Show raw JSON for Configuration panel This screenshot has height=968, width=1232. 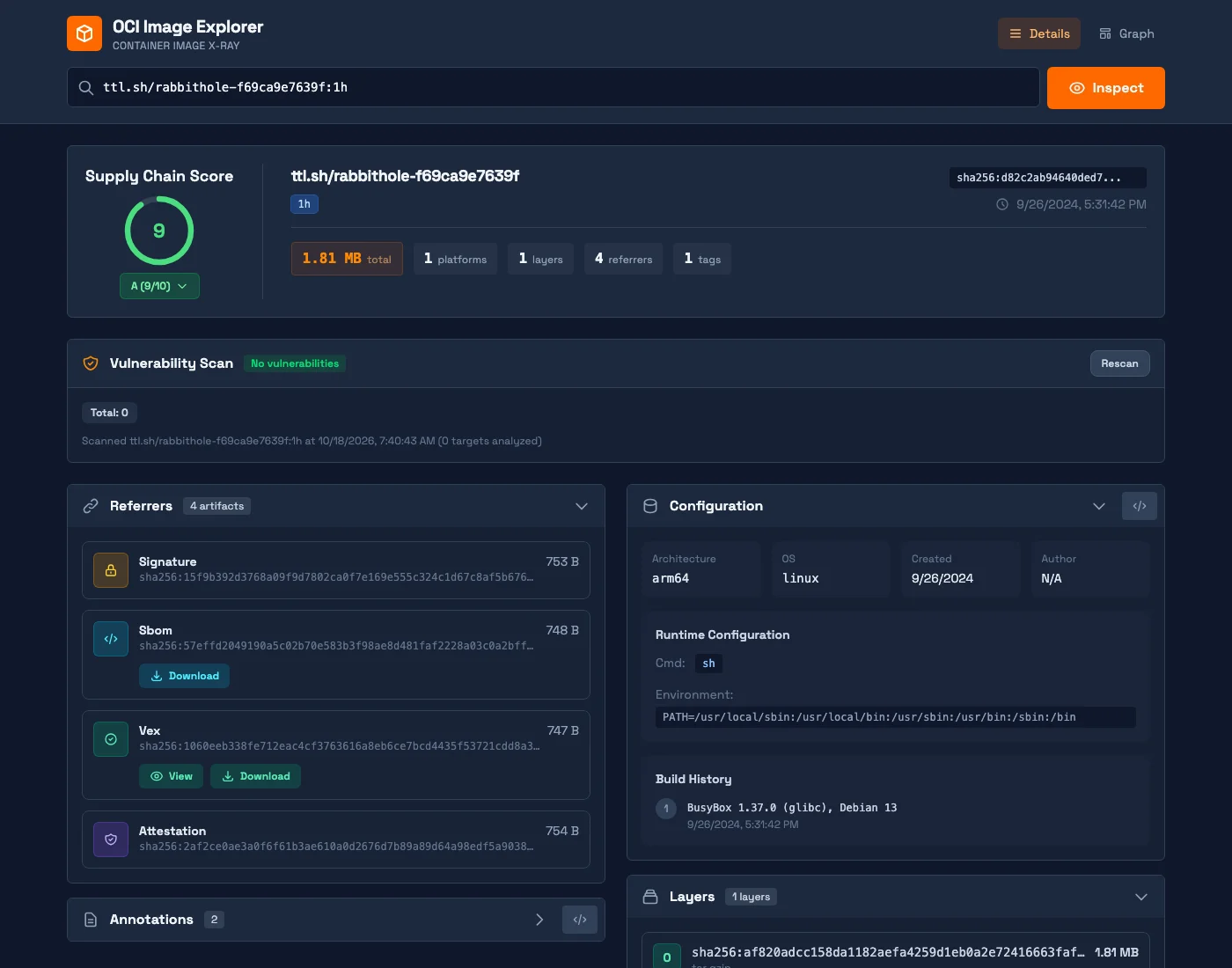tap(1140, 506)
